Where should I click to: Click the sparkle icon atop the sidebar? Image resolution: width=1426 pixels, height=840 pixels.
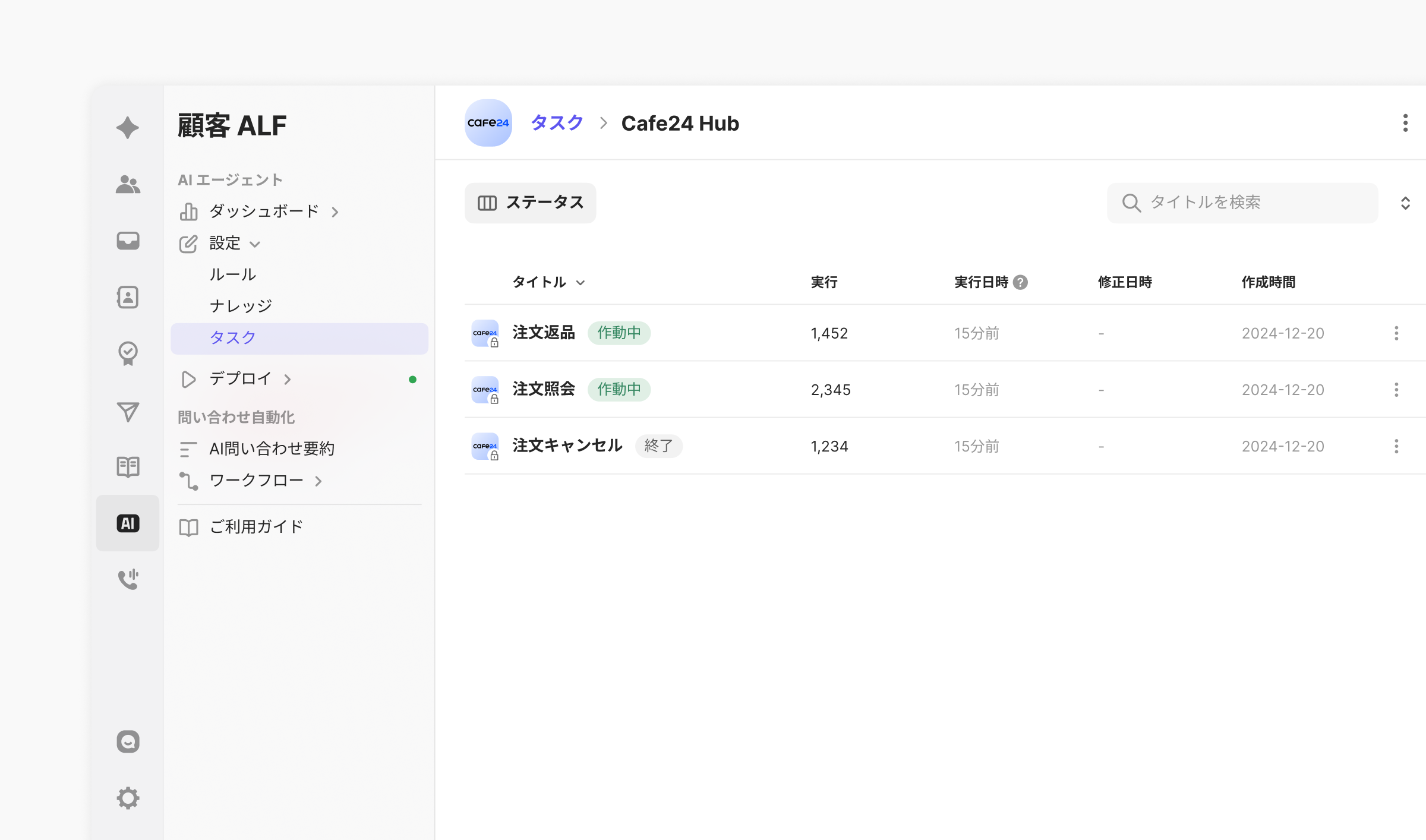click(128, 128)
